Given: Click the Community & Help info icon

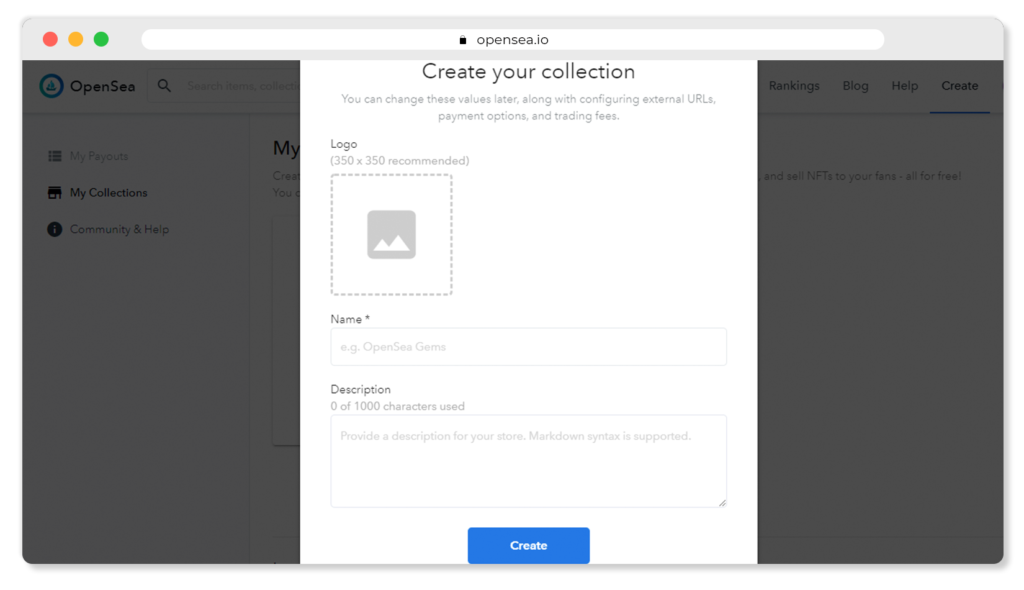Looking at the screenshot, I should 55,229.
